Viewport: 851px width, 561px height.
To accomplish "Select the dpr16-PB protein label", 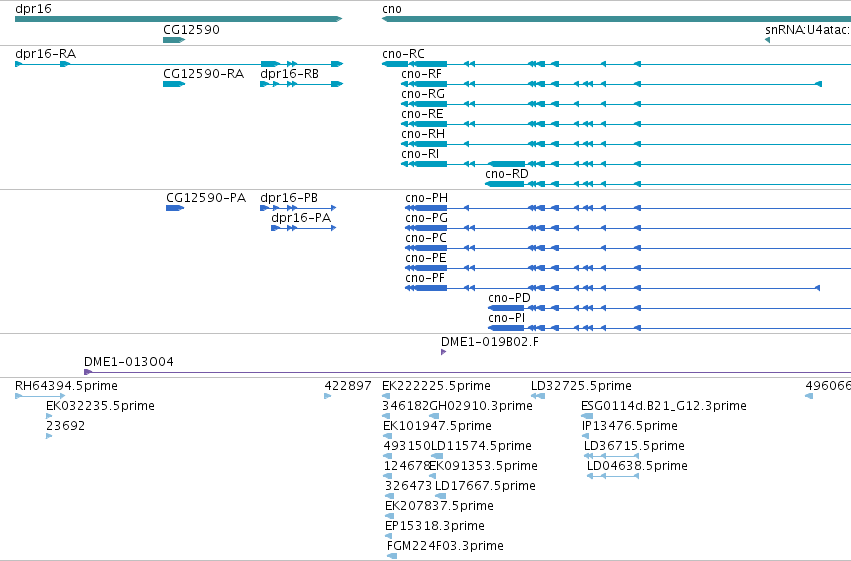I will 289,198.
